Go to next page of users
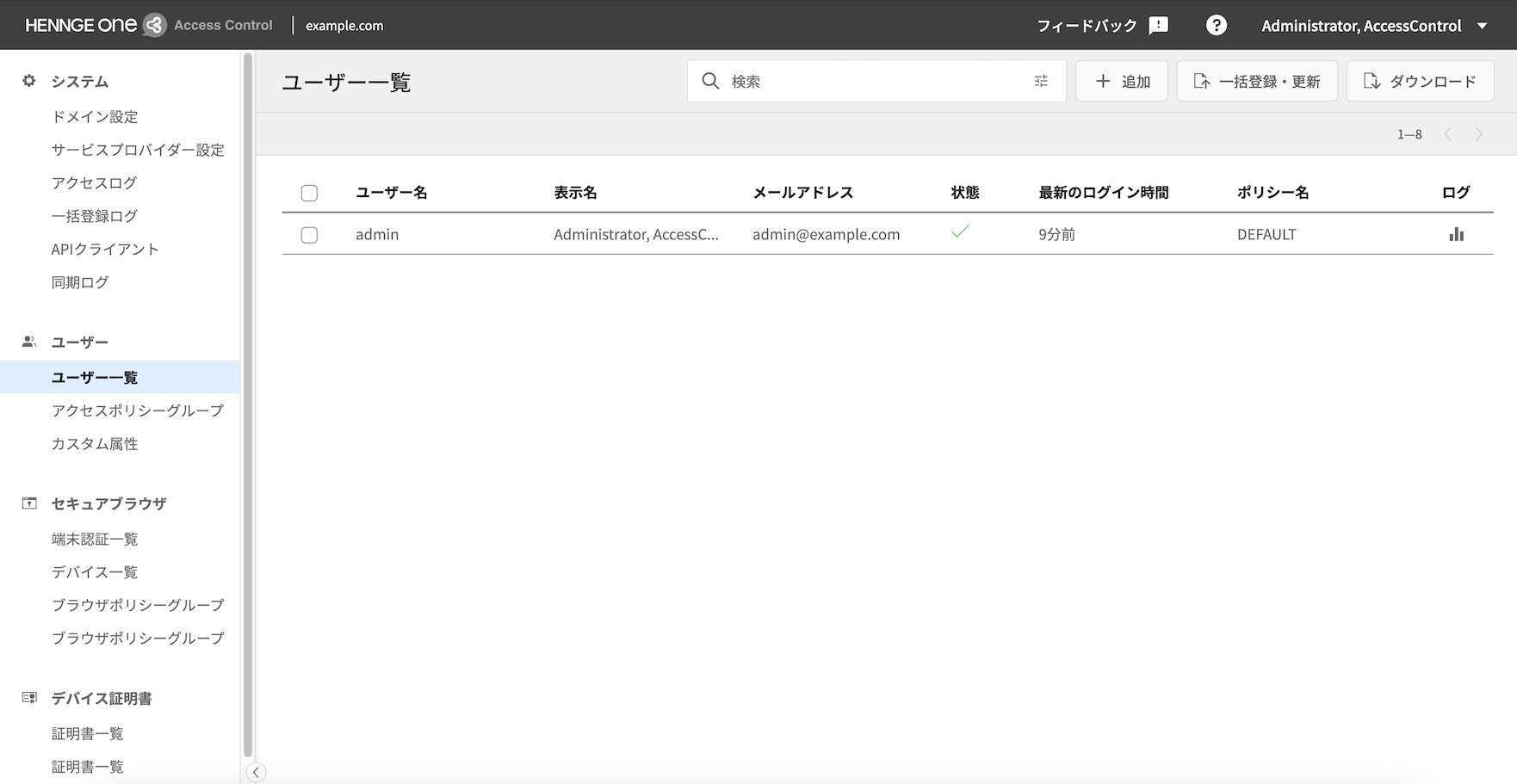1517x784 pixels. 1479,134
